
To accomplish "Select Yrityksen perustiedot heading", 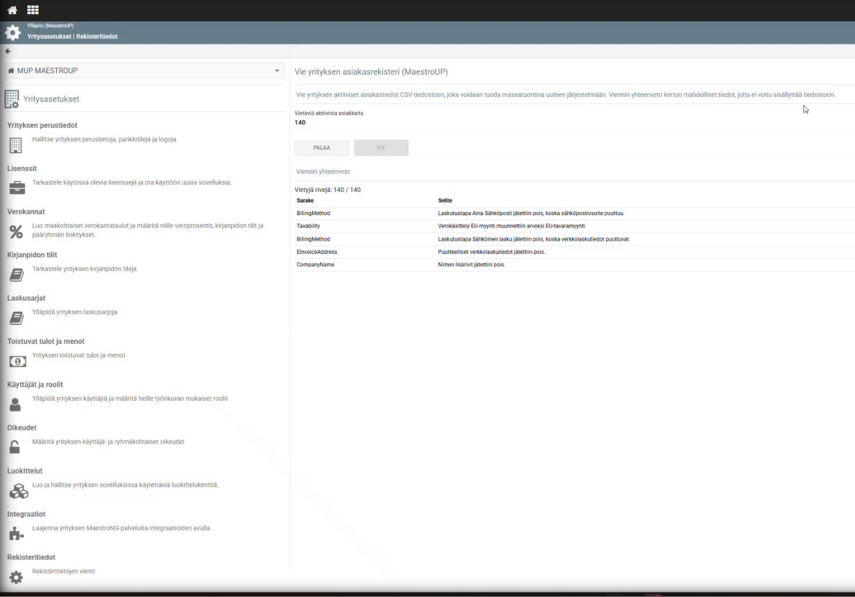I will [x=42, y=125].
